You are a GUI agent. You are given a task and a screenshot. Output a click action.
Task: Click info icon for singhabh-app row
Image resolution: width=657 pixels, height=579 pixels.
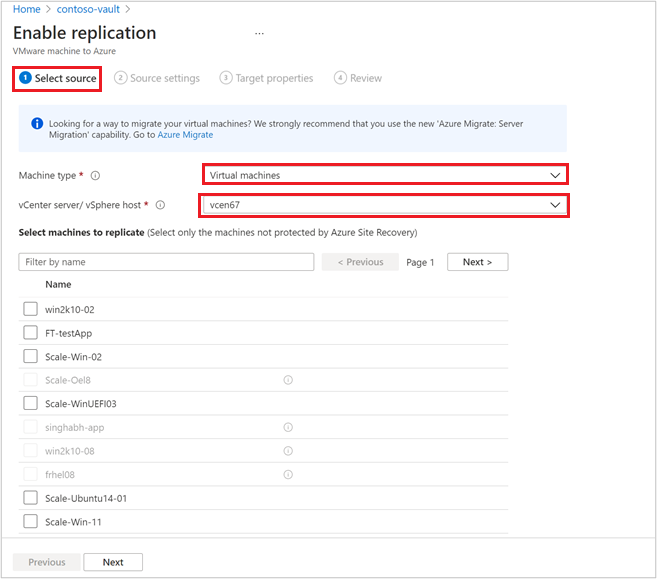(x=287, y=427)
